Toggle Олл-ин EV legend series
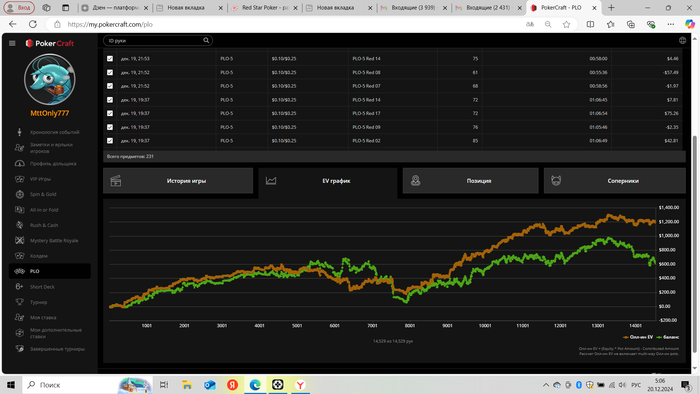700x394 pixels. point(638,337)
